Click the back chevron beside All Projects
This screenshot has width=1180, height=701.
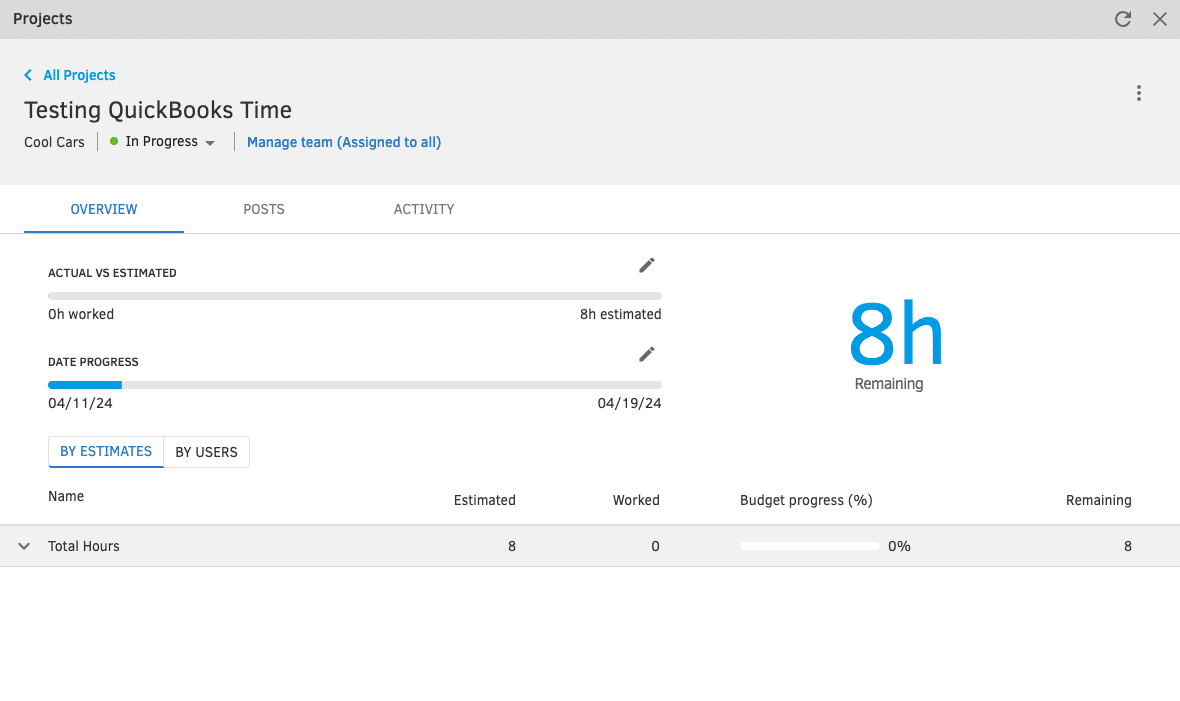(x=28, y=75)
